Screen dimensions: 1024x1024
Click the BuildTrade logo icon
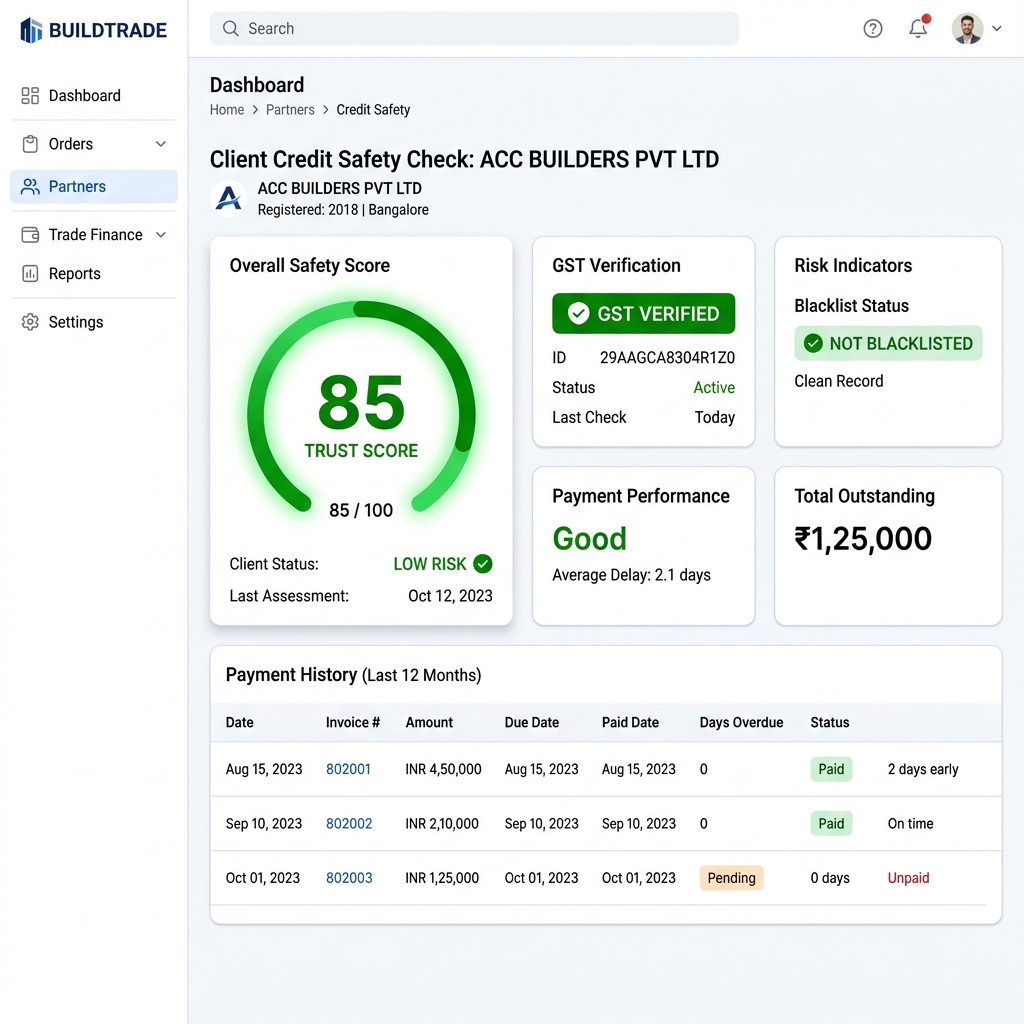31,30
